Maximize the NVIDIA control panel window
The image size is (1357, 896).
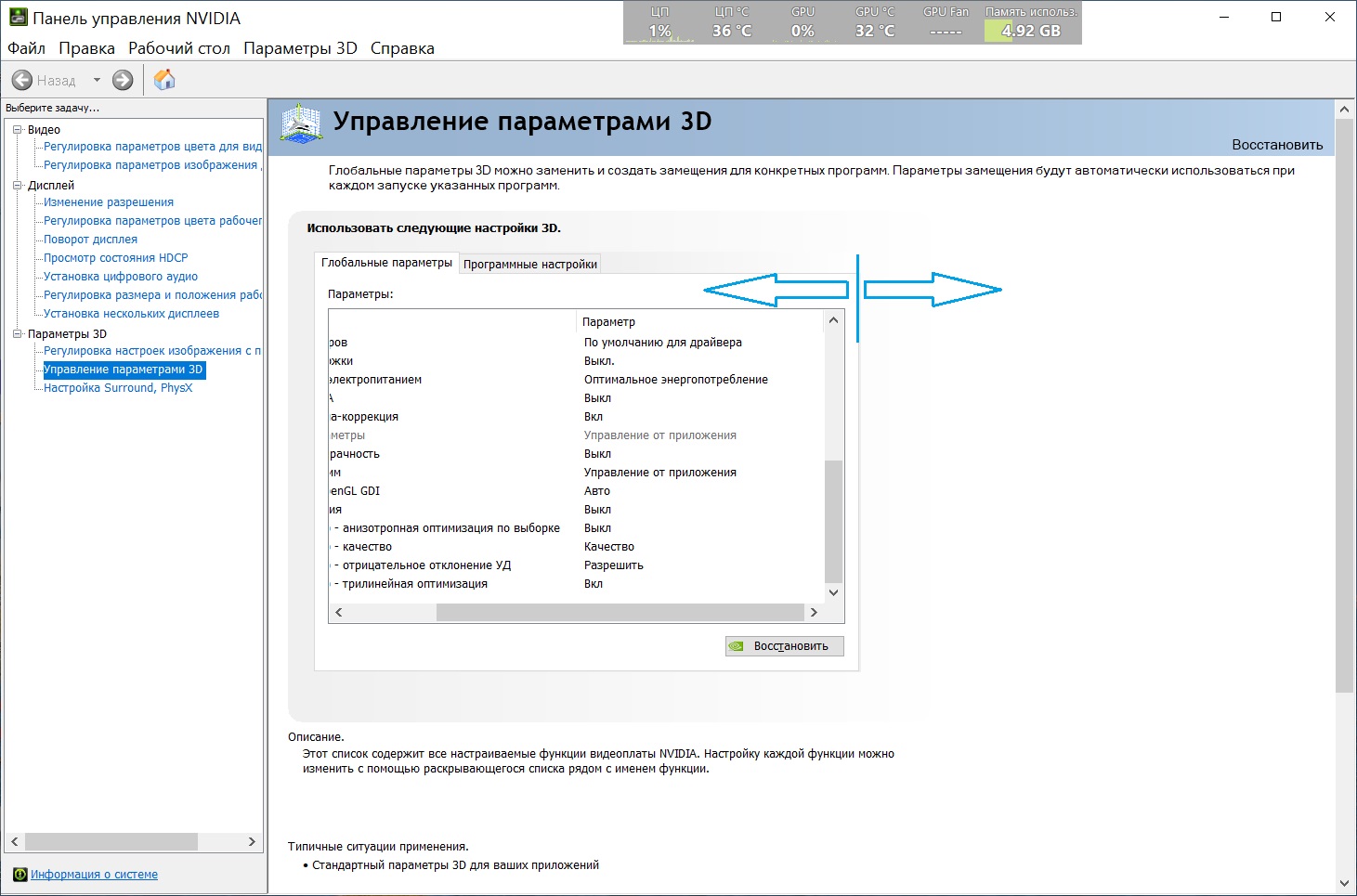click(1276, 18)
